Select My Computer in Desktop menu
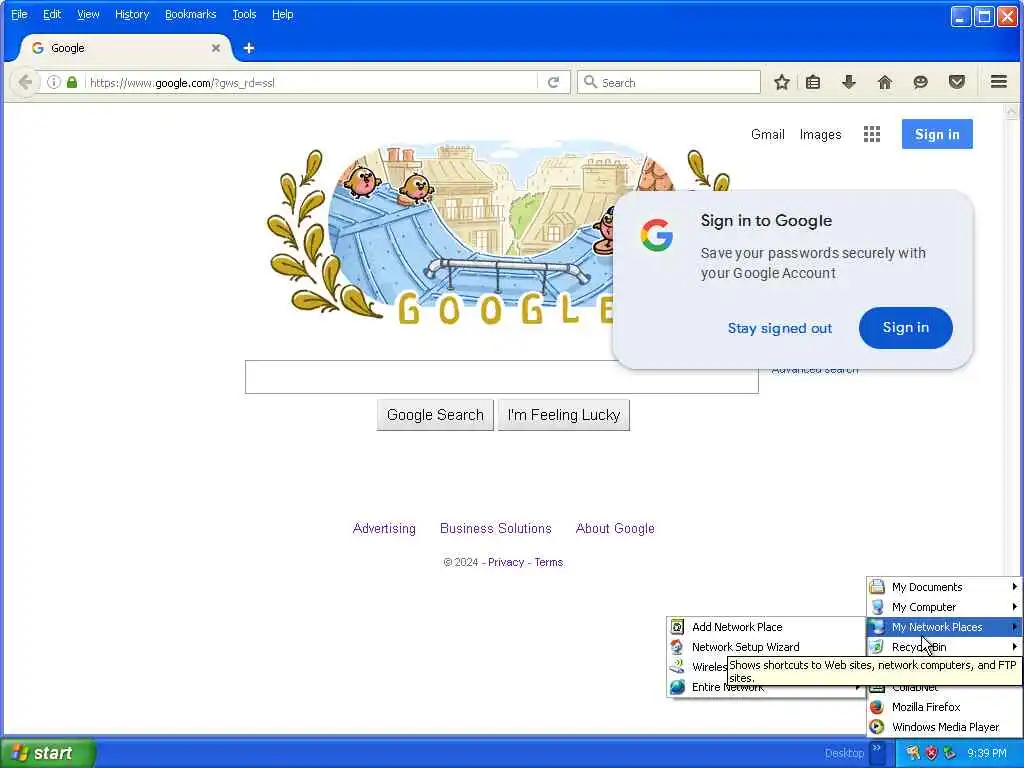1024x768 pixels. pyautogui.click(x=944, y=607)
